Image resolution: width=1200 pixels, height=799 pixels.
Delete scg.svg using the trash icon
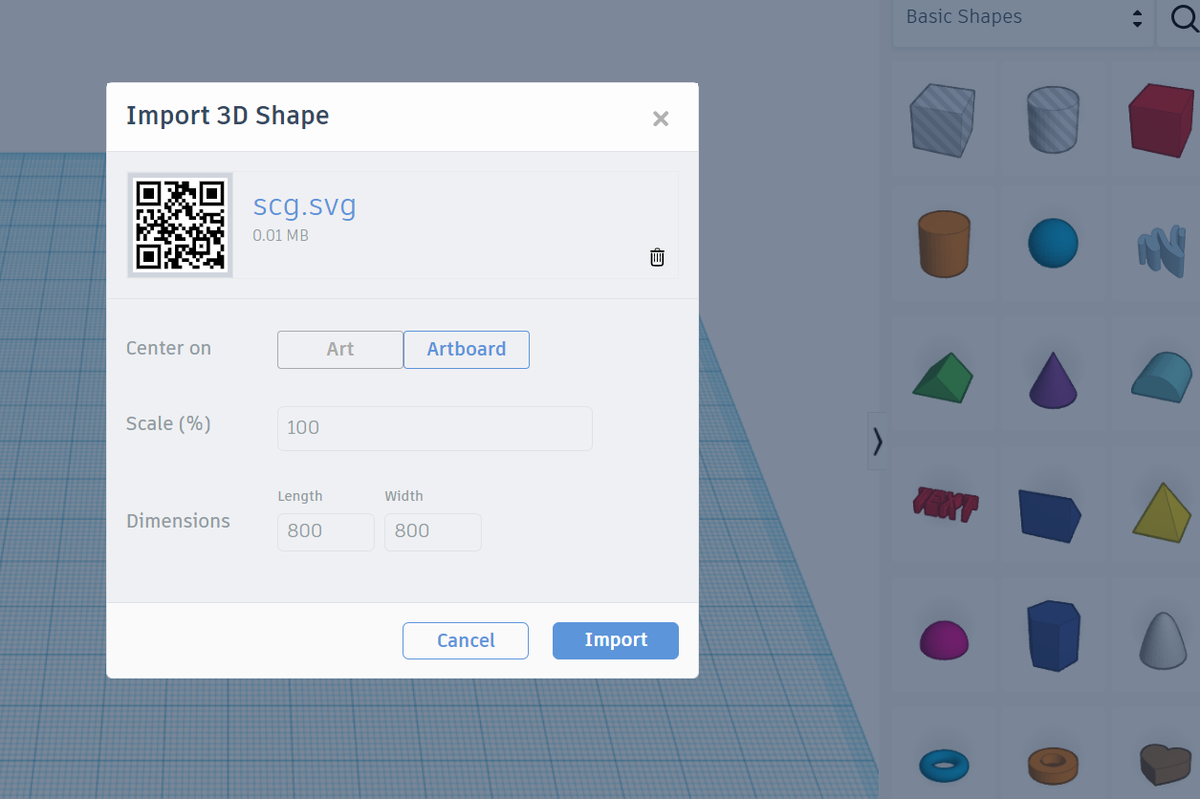(657, 256)
